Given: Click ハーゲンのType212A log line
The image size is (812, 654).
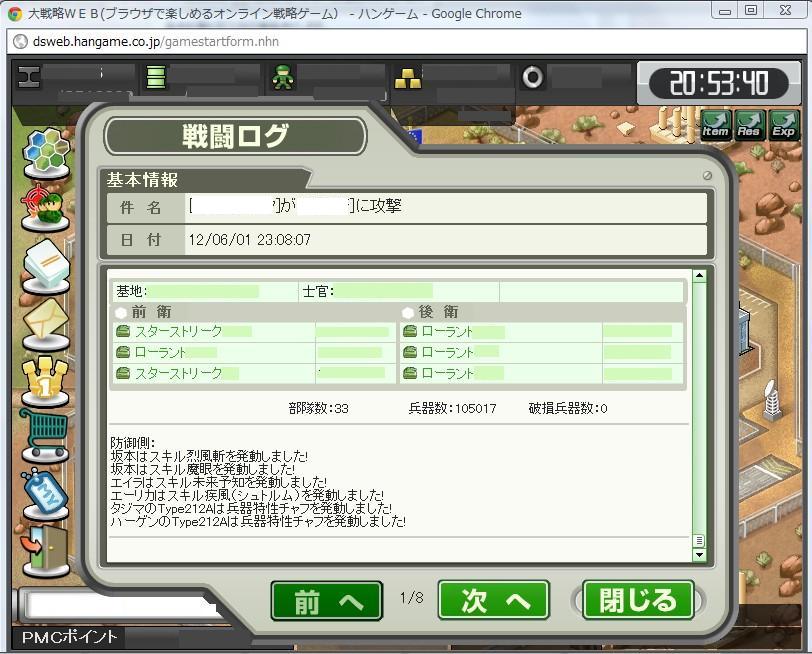Looking at the screenshot, I should click(258, 521).
